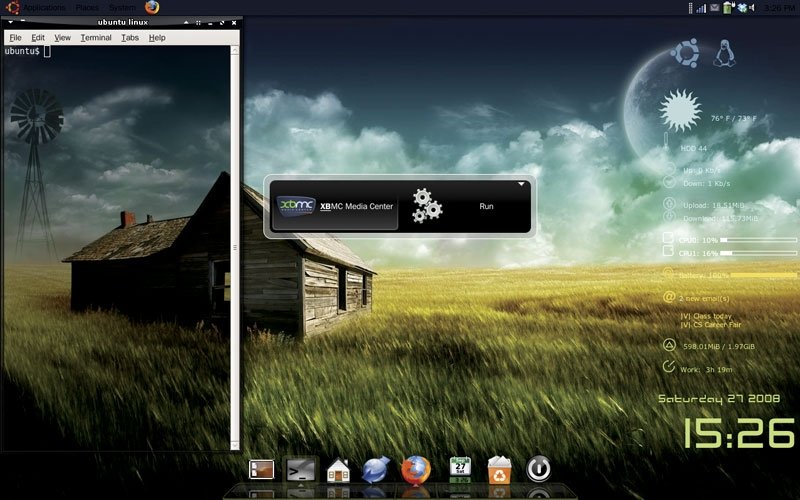
Task: Click the '598.01MiB / 1.97GiB' memory text
Action: coord(718,346)
